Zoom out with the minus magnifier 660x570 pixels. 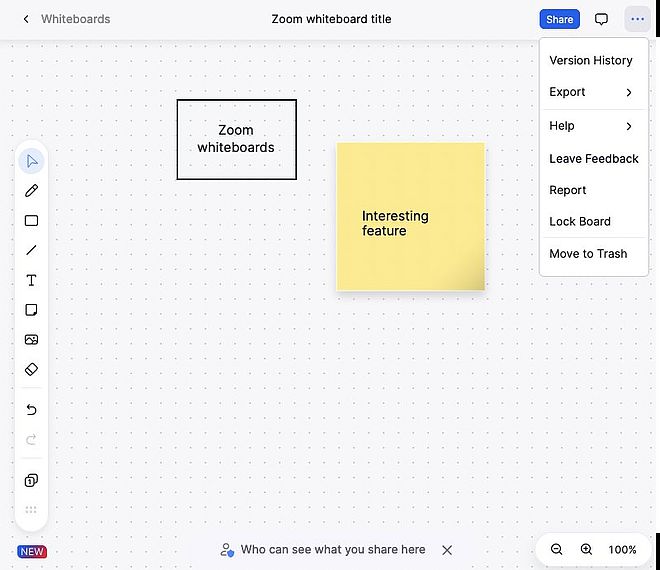click(556, 549)
